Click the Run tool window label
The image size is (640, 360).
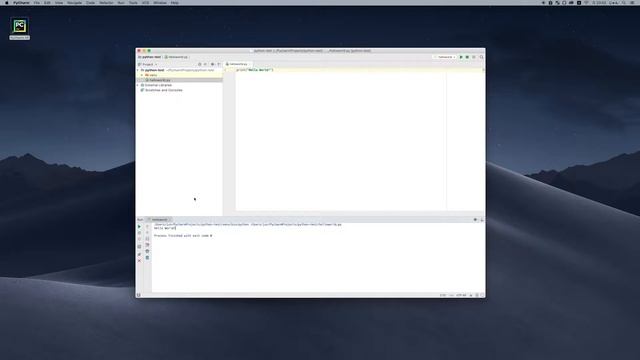[x=140, y=220]
